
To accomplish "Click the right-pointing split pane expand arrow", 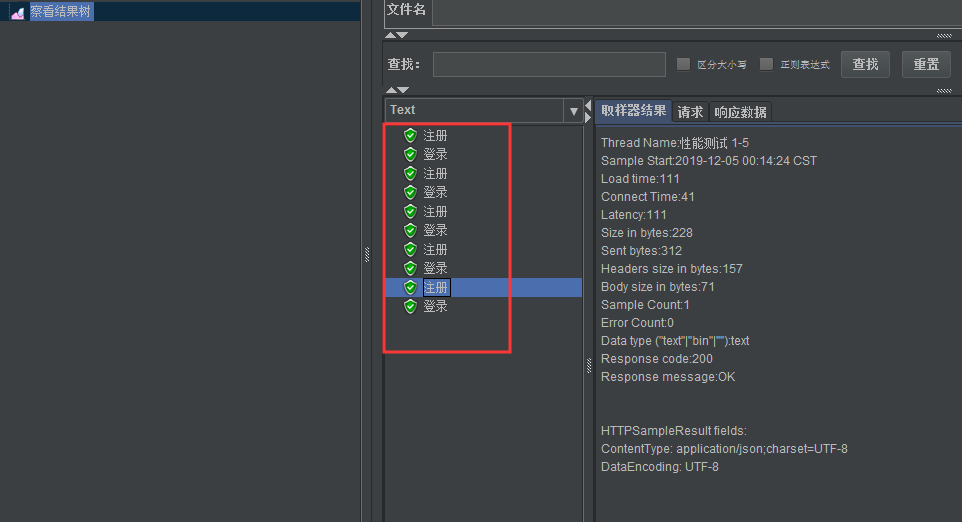I will [588, 117].
